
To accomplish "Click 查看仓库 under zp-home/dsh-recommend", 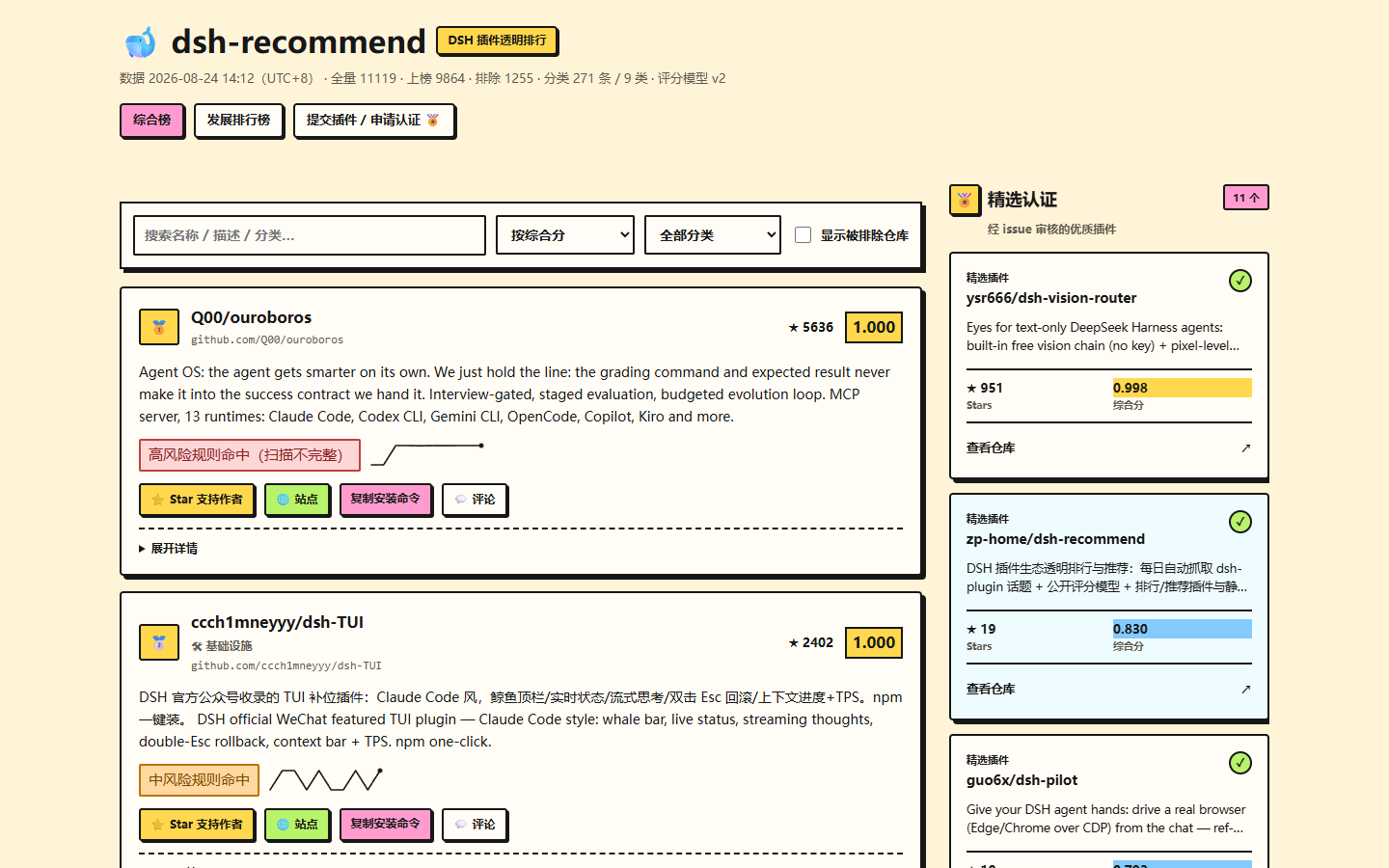I will (1109, 689).
